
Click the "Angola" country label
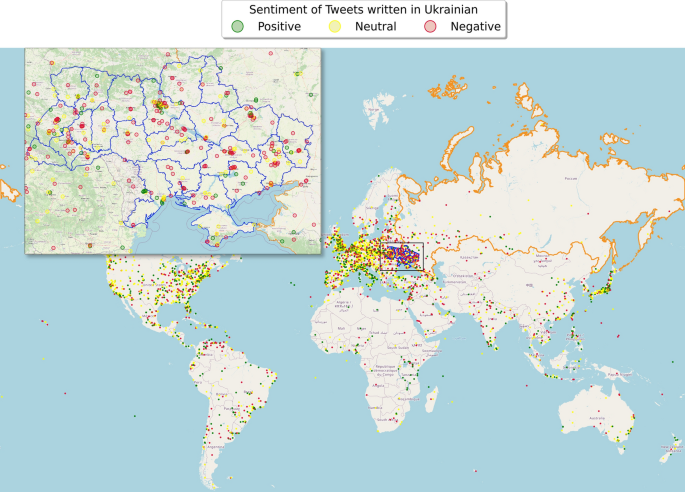(x=378, y=386)
